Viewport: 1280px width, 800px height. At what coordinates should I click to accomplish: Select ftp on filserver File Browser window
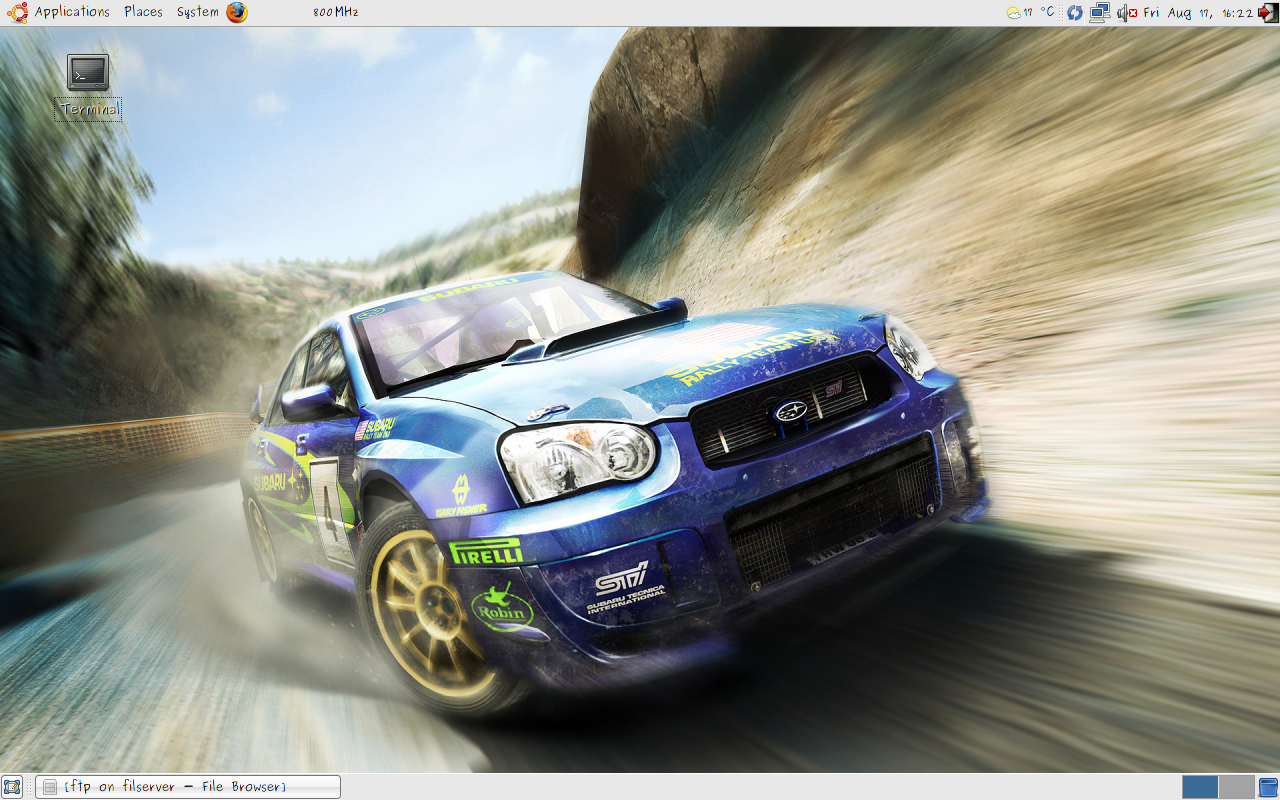(188, 787)
